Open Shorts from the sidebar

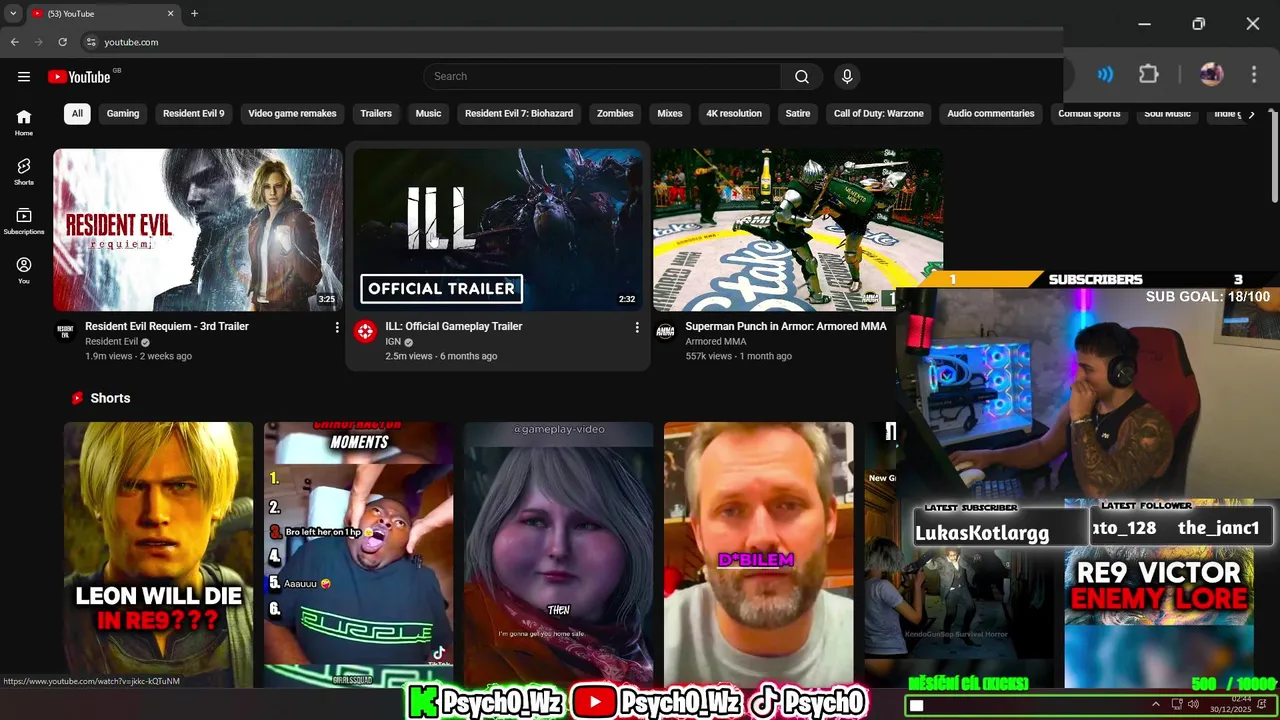(x=24, y=171)
